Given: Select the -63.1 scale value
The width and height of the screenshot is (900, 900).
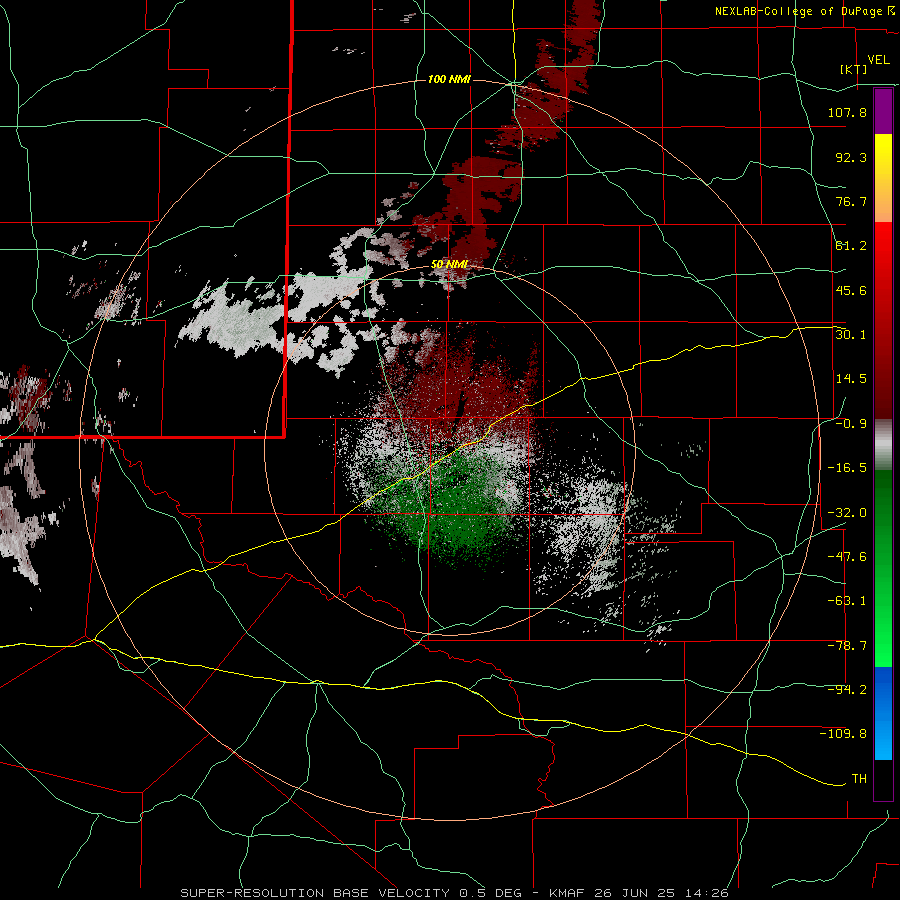Looking at the screenshot, I should pyautogui.click(x=847, y=601).
